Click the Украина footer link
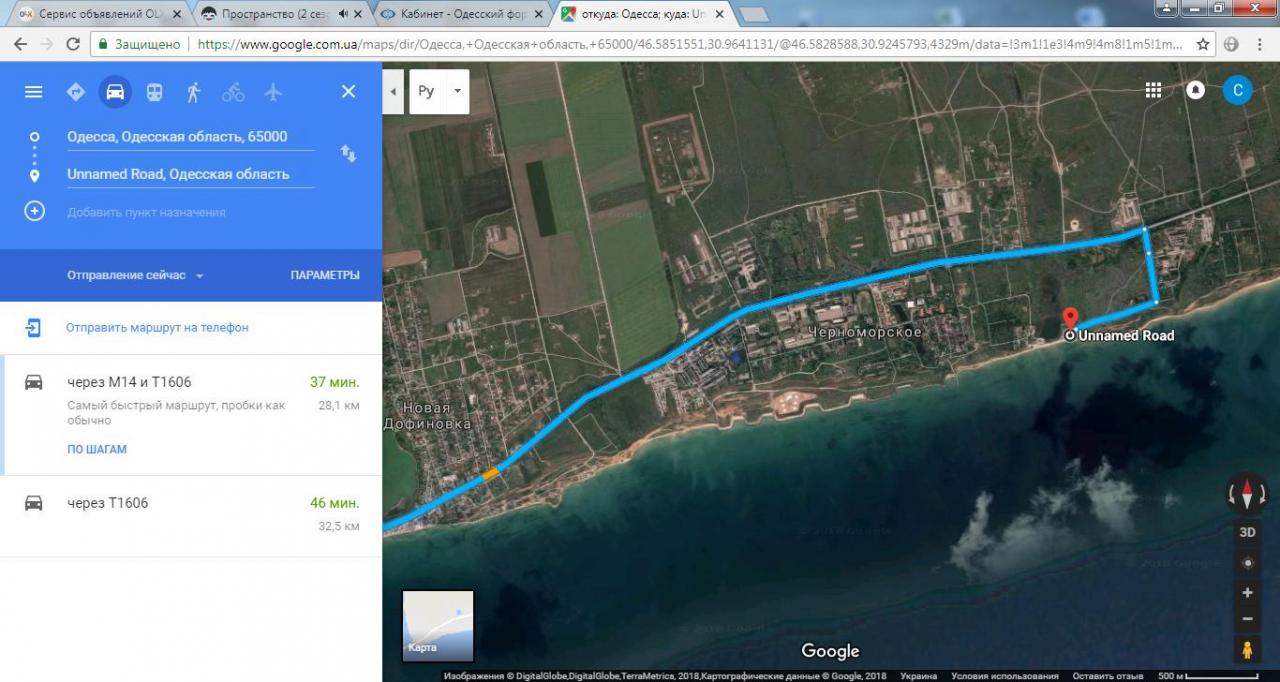Screen dimensions: 1280x682 pyautogui.click(x=919, y=676)
